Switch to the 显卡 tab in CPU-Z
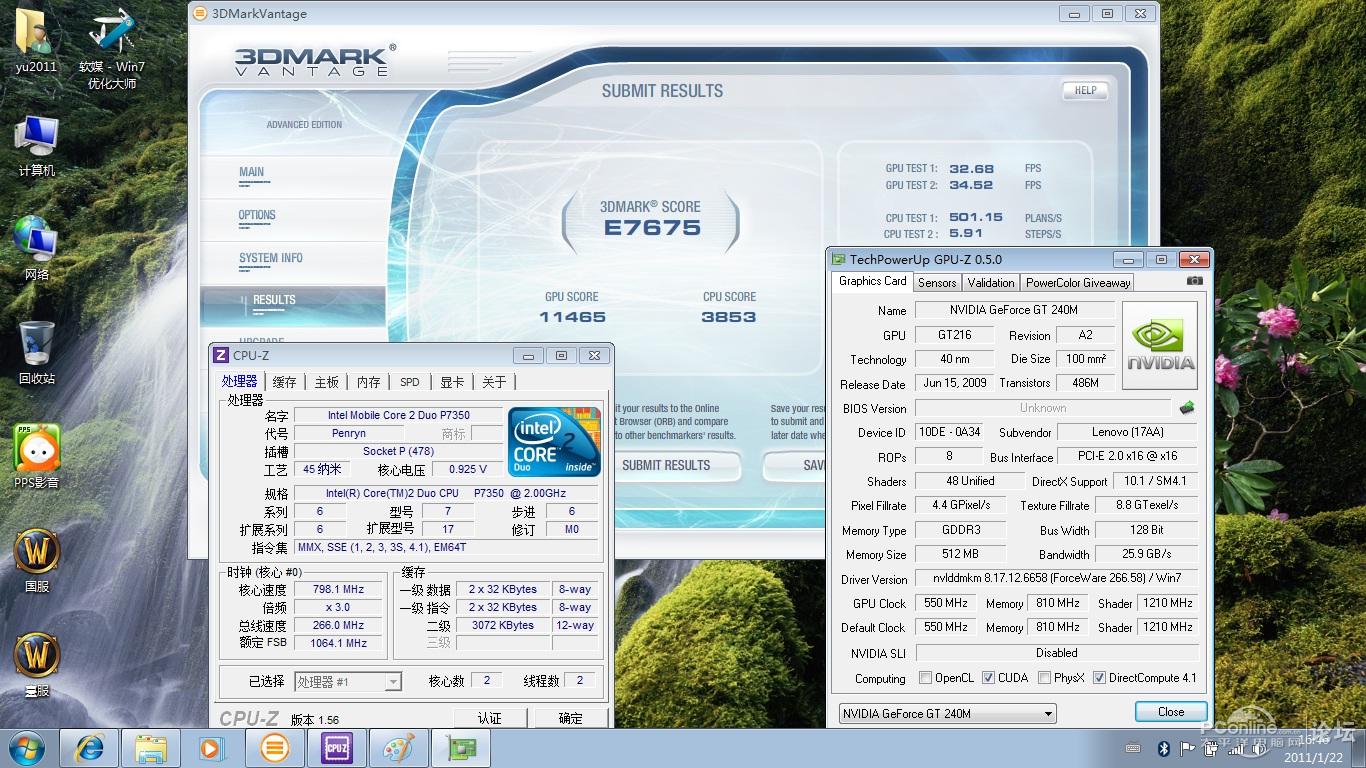This screenshot has height=768, width=1366. coord(452,382)
